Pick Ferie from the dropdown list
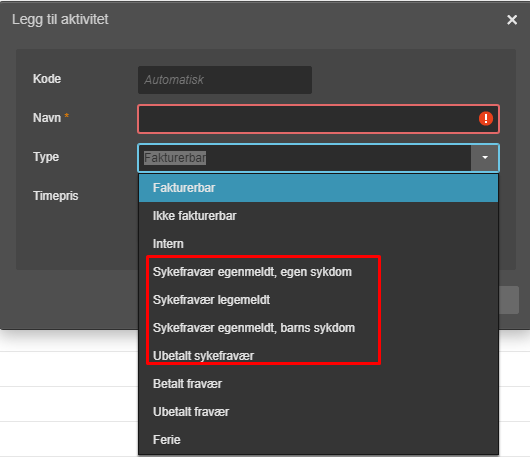The height and width of the screenshot is (457, 530). [x=318, y=440]
